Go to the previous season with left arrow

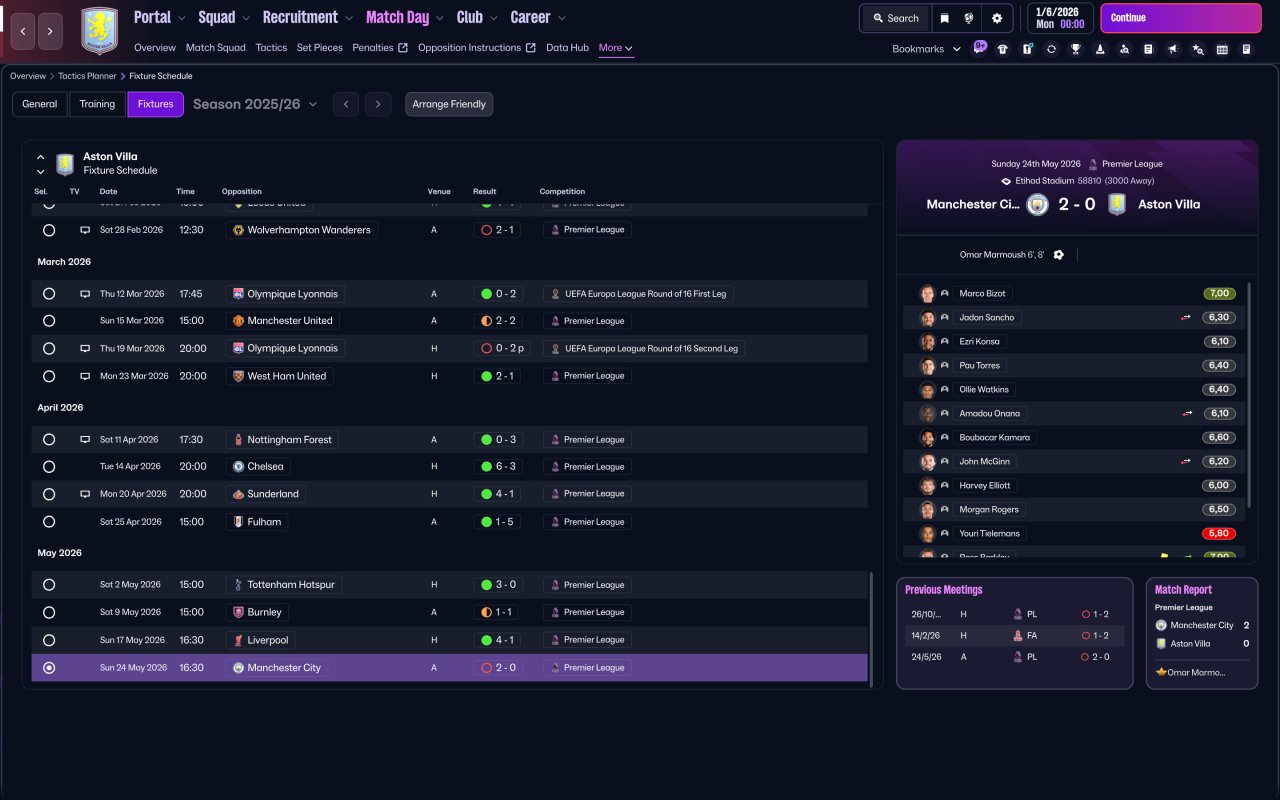coord(346,104)
